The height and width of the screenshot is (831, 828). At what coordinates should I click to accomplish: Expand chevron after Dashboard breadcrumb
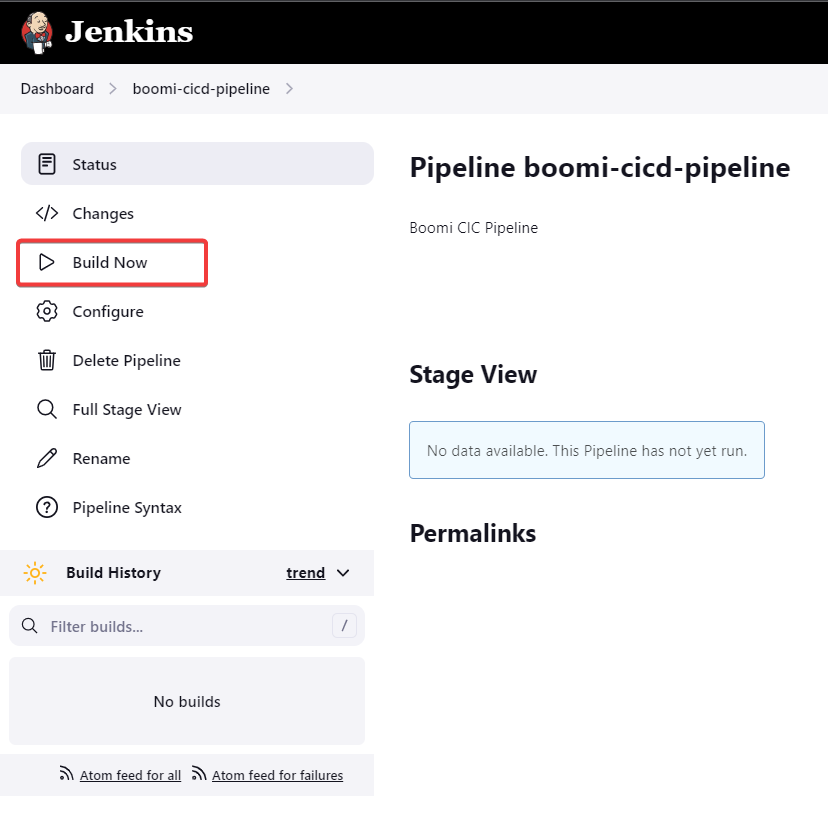point(112,89)
